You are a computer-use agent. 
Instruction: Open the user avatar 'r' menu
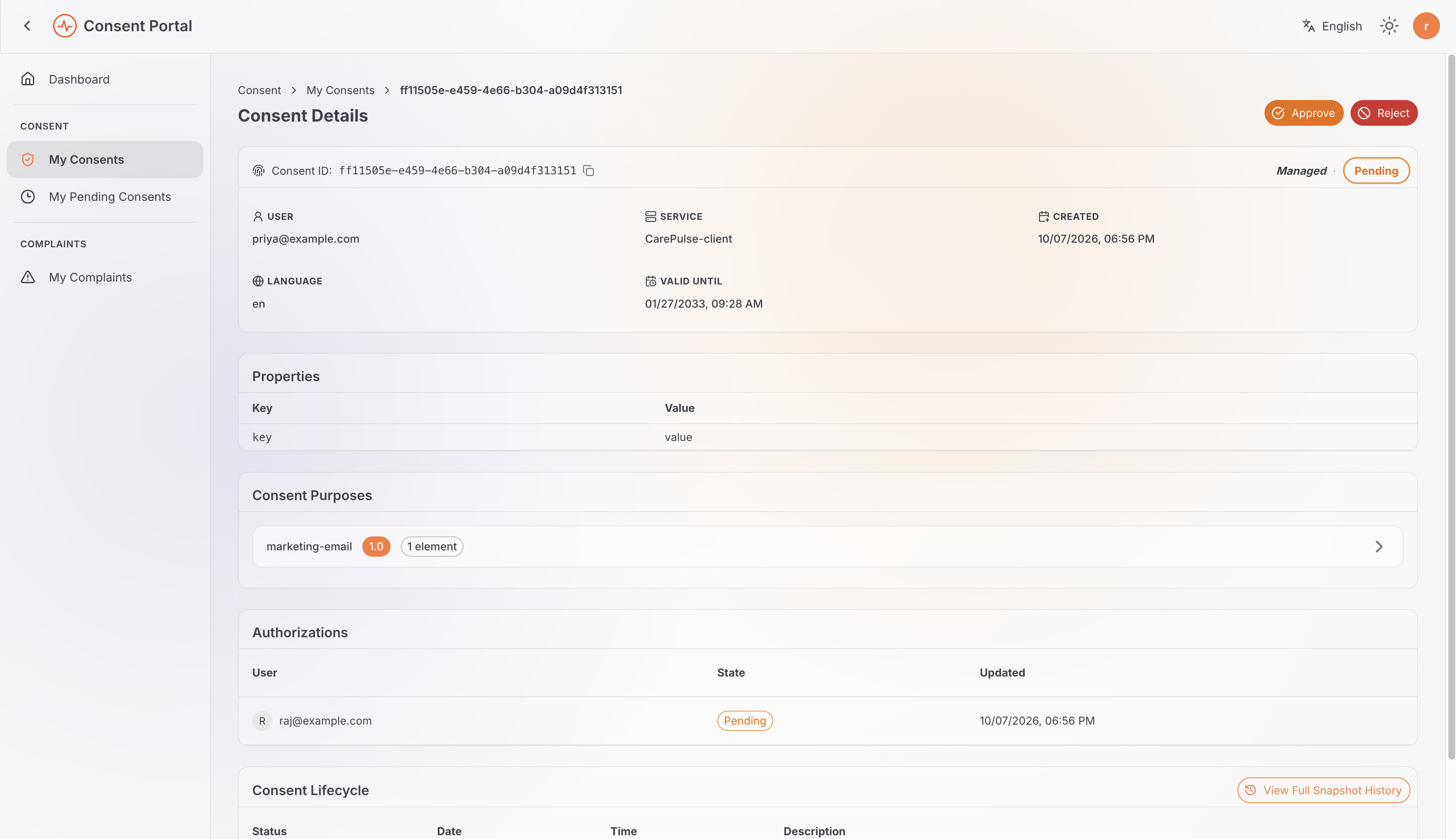[1426, 26]
